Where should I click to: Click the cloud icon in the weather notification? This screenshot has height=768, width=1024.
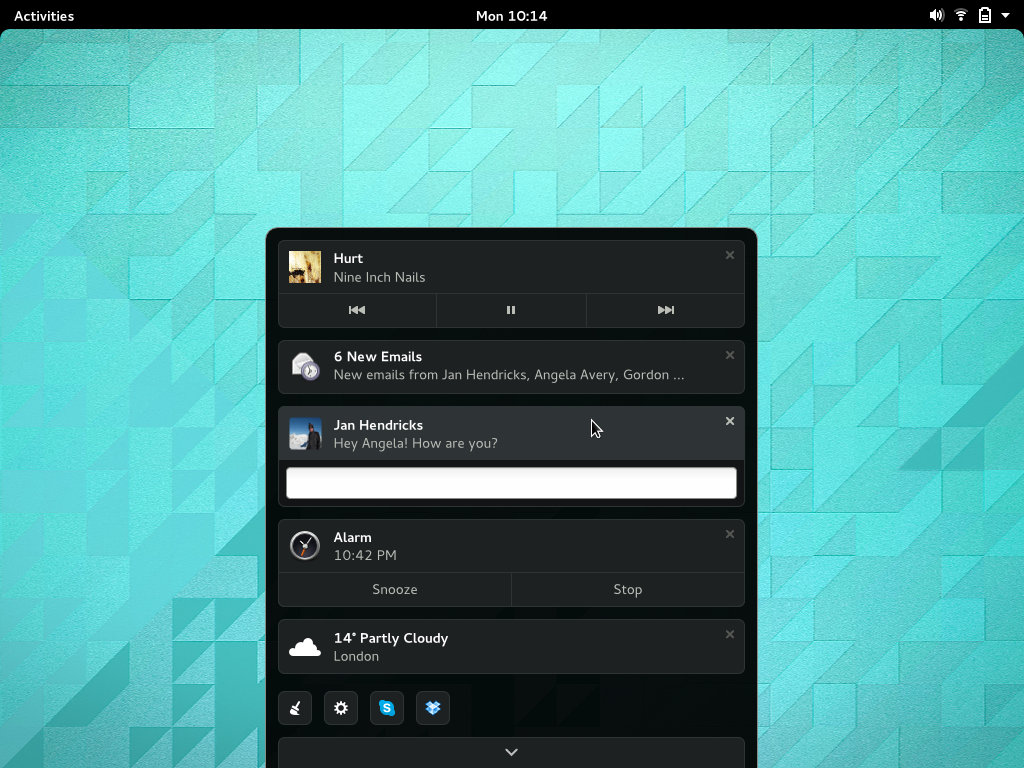click(304, 646)
